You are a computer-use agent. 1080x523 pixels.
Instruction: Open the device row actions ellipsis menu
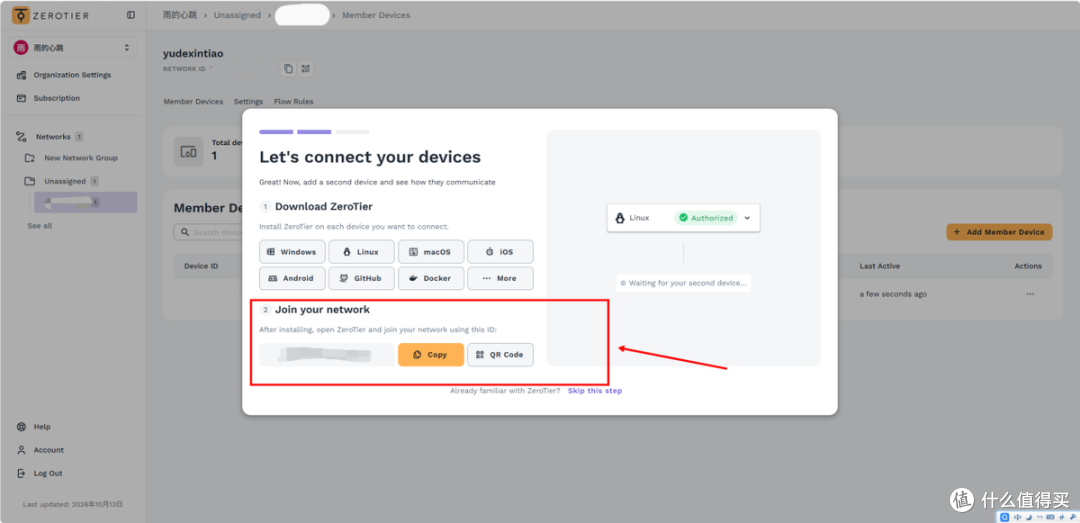[x=1030, y=294]
